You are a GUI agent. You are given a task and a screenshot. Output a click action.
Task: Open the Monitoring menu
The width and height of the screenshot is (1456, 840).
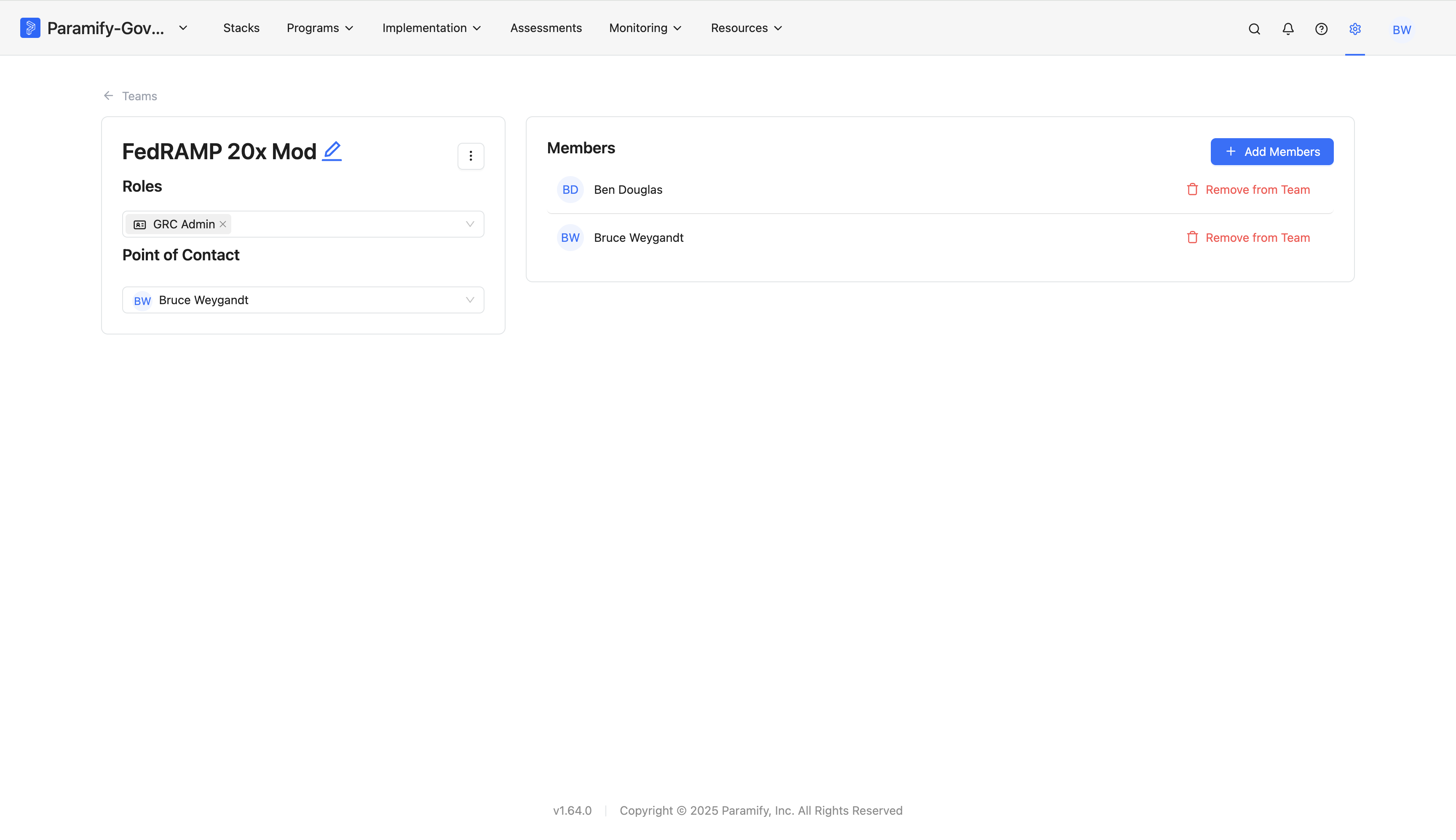[x=645, y=28]
